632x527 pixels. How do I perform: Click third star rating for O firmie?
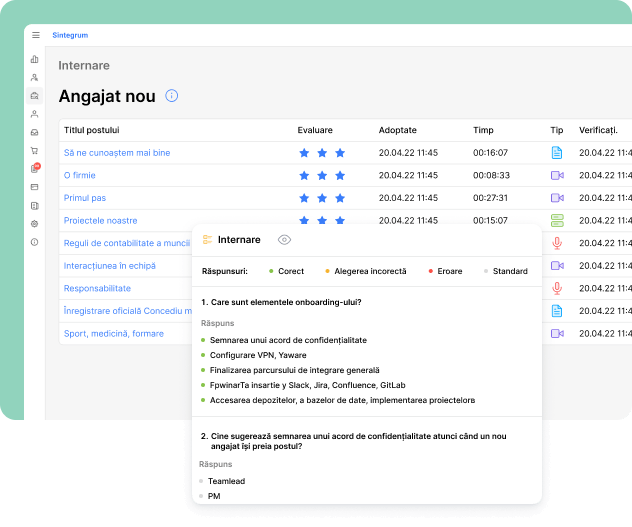click(x=340, y=175)
